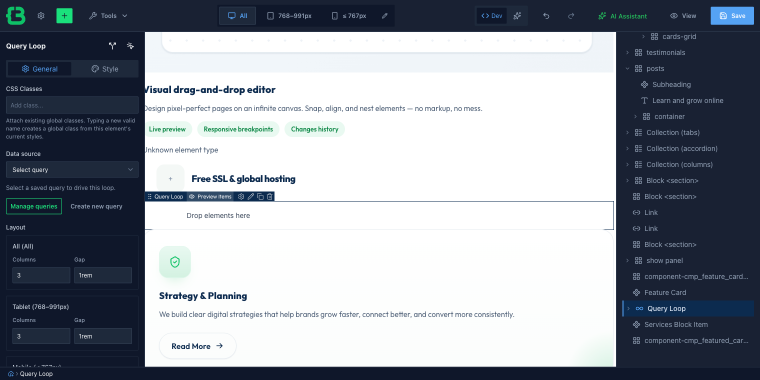Click the Create new query link
The height and width of the screenshot is (380, 760).
click(x=96, y=206)
